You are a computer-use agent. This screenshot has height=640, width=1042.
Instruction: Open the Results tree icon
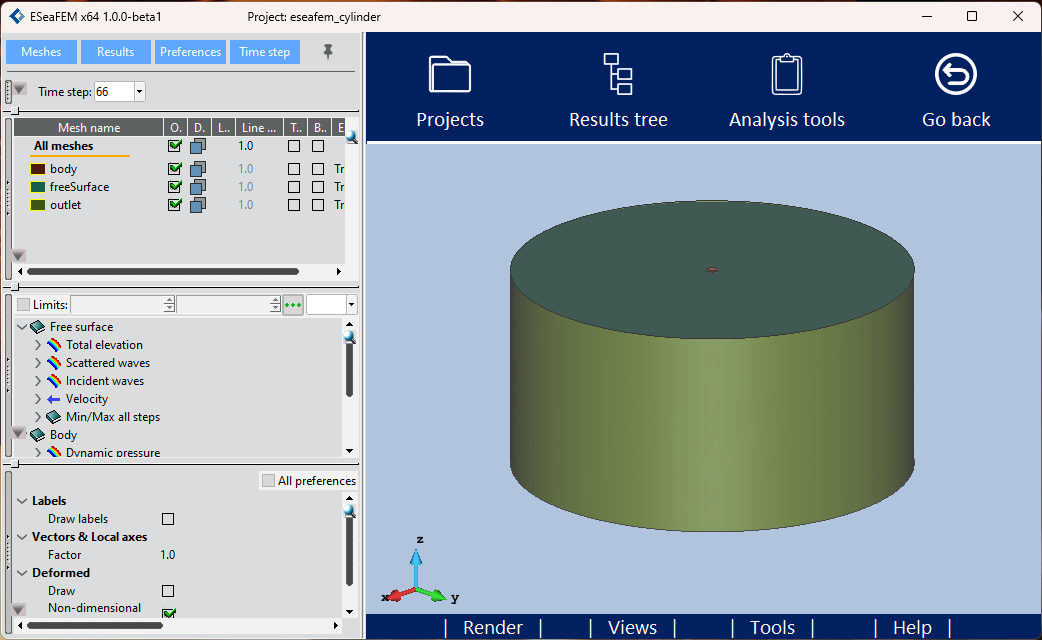618,74
